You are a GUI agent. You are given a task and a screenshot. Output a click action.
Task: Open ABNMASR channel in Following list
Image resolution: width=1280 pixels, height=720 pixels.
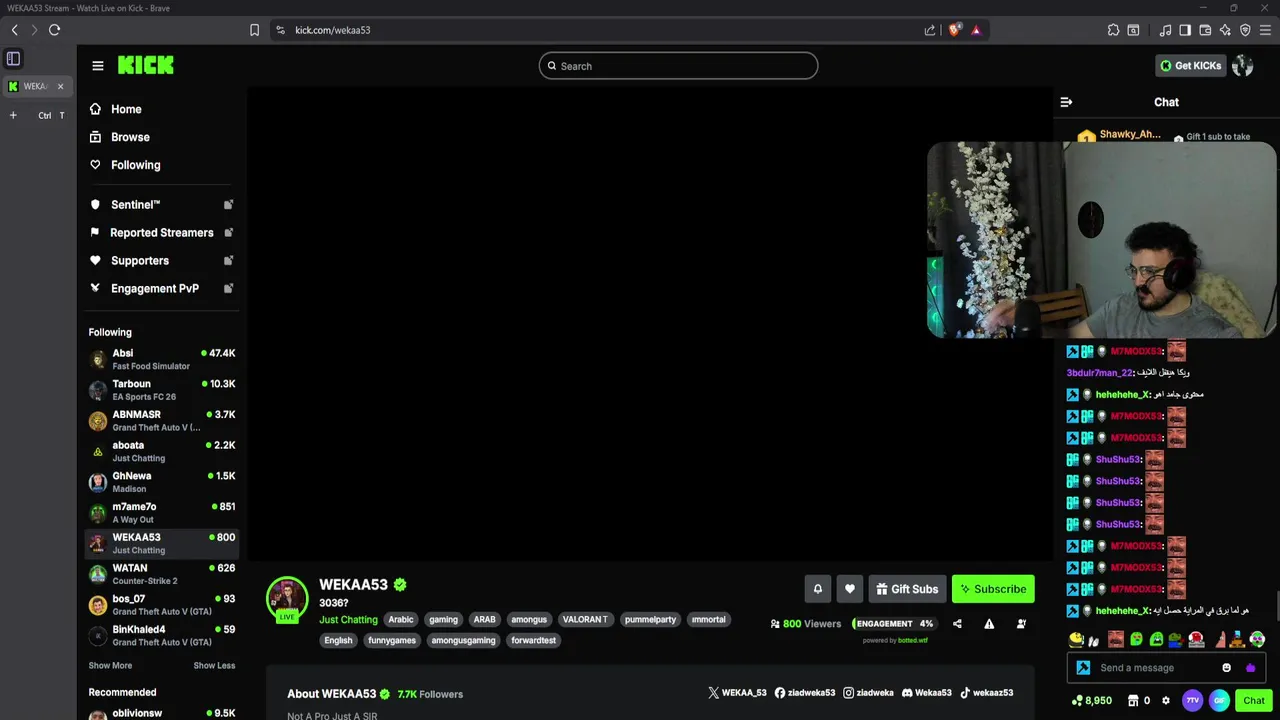(x=162, y=421)
